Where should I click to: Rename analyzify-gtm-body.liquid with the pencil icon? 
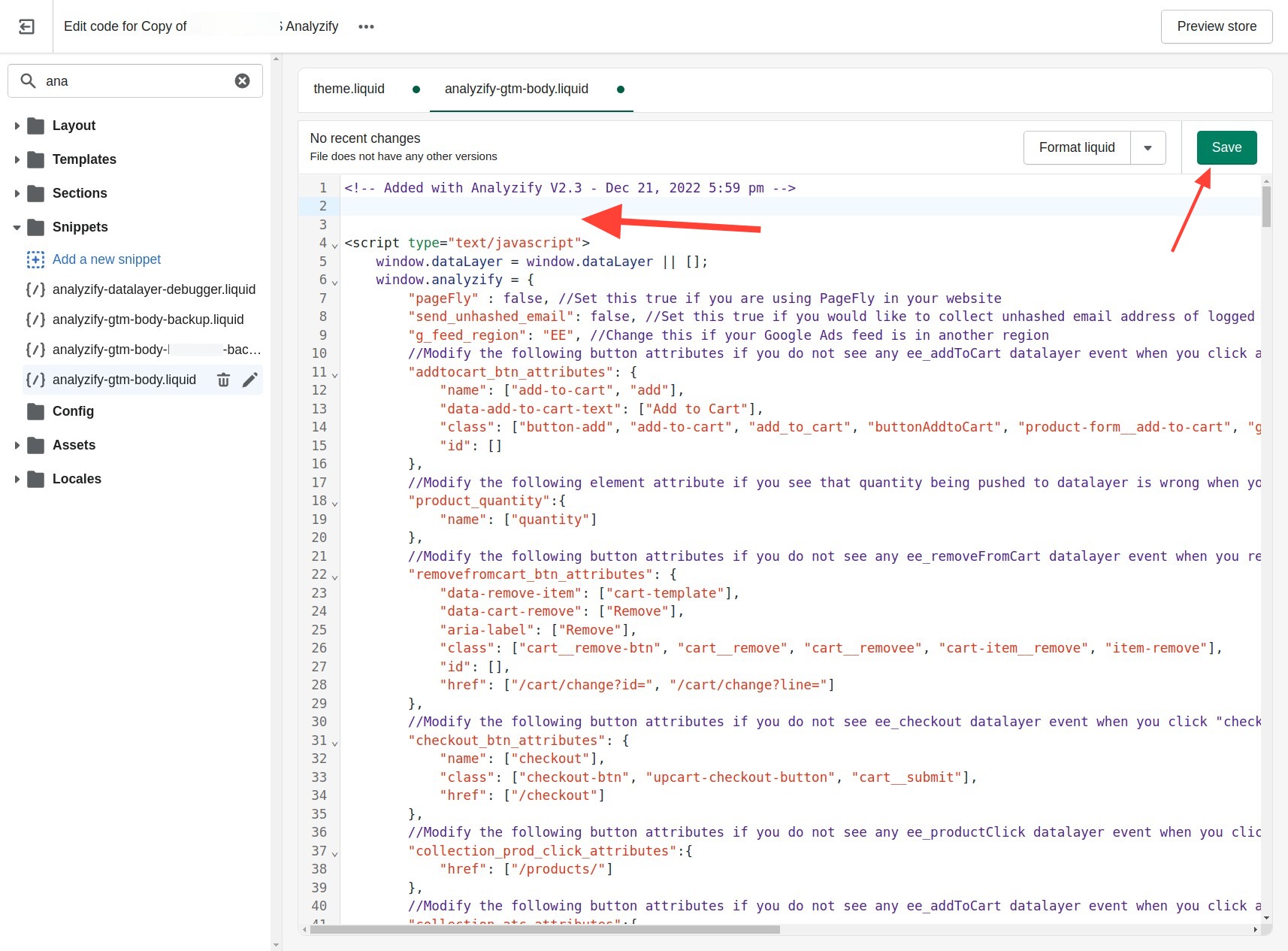tap(250, 380)
